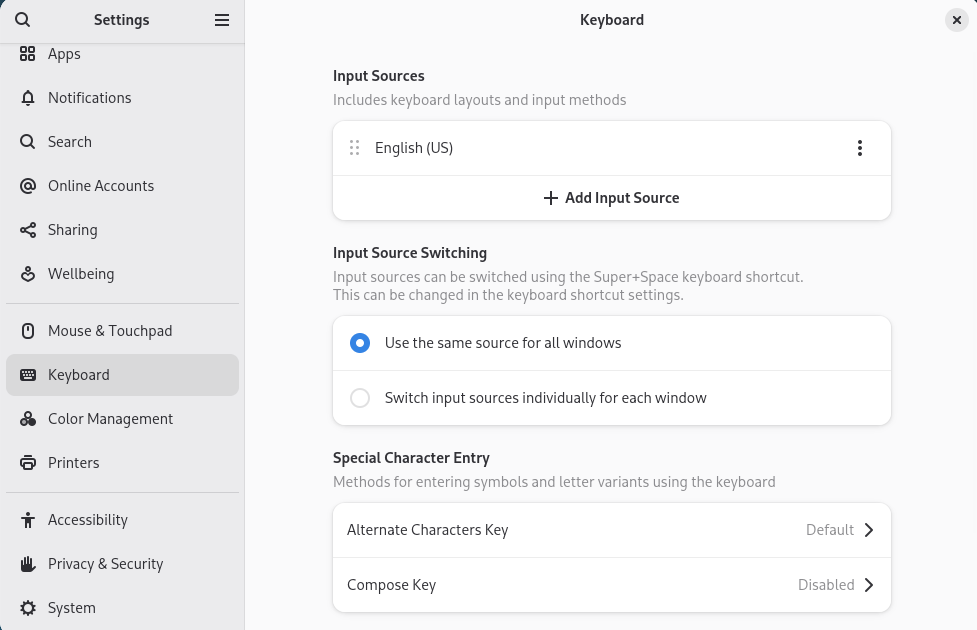Screen dimensions: 977x630
Task: Click the Printers icon in sidebar
Action: pyautogui.click(x=28, y=463)
